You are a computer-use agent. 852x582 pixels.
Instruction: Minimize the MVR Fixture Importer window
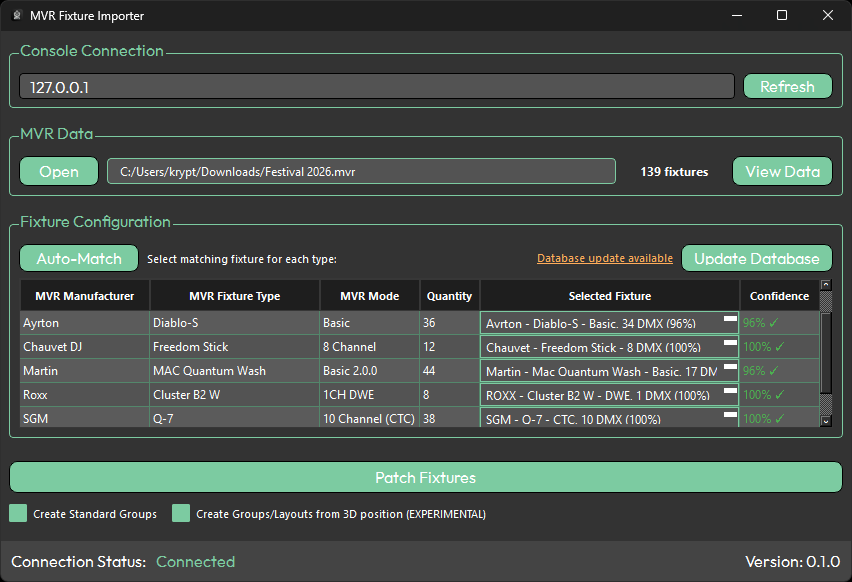736,15
